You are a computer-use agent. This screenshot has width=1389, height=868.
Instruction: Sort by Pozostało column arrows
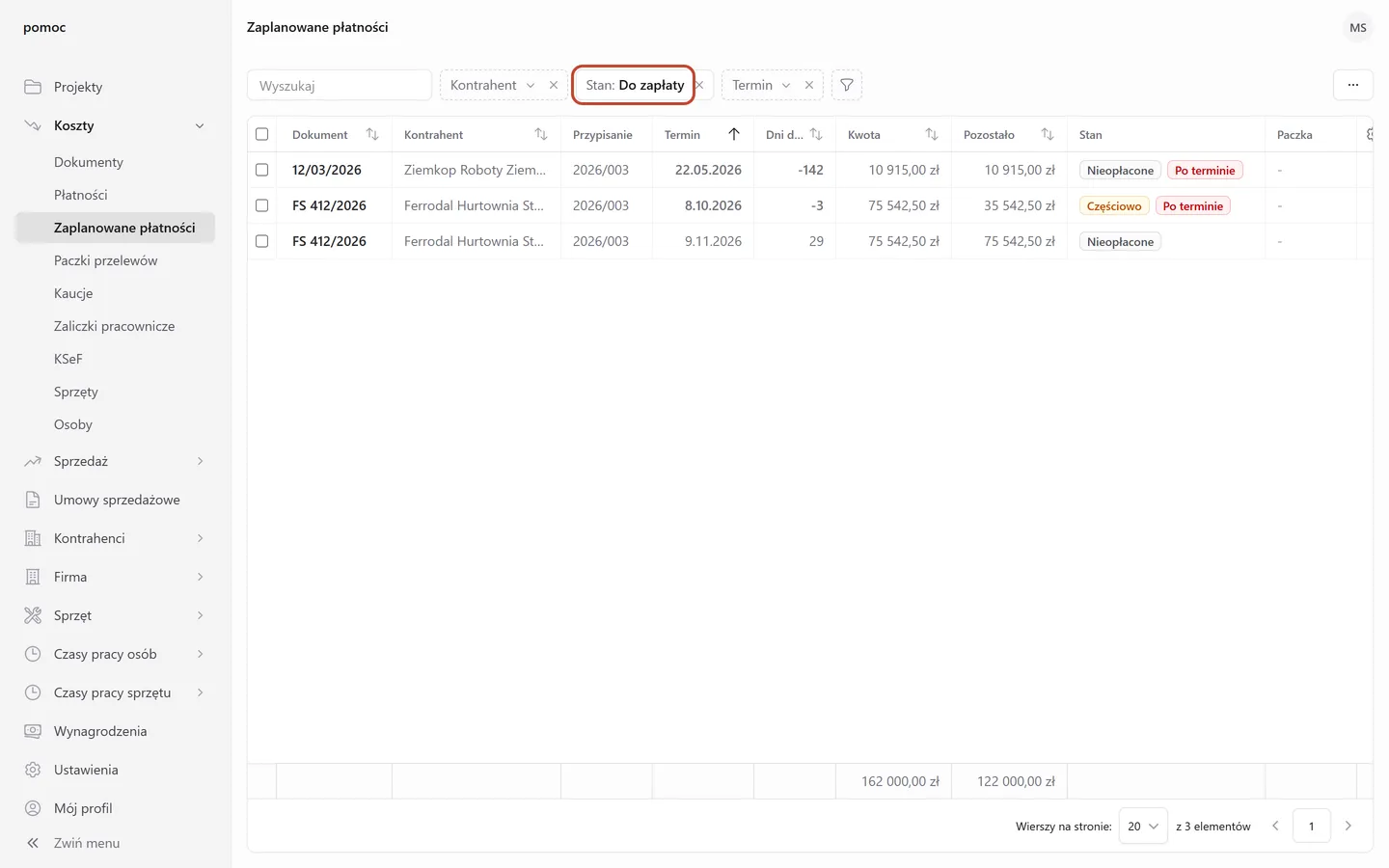[1048, 134]
